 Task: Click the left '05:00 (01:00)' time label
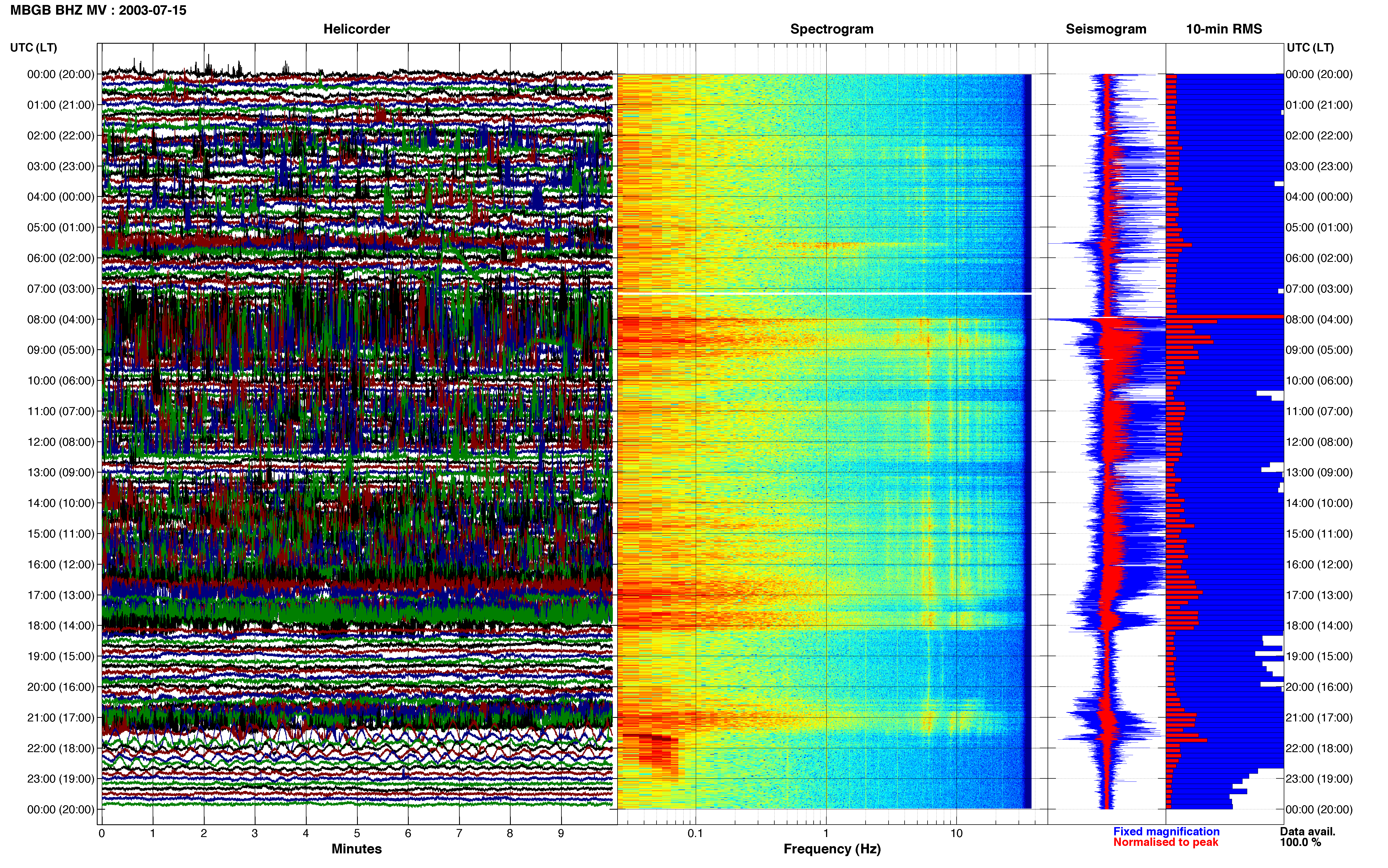(61, 227)
